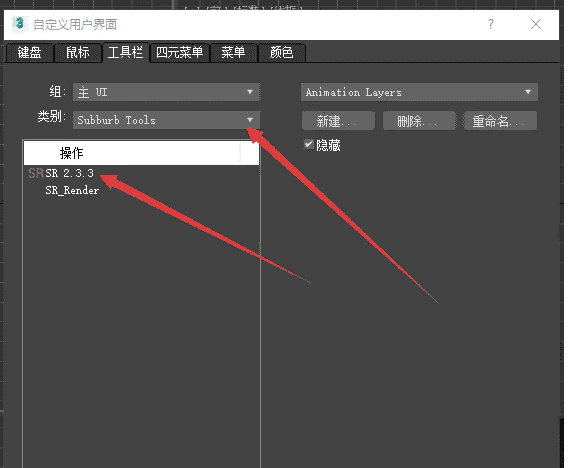Switch to the 键盘 tab
The image size is (568, 468).
coord(29,53)
